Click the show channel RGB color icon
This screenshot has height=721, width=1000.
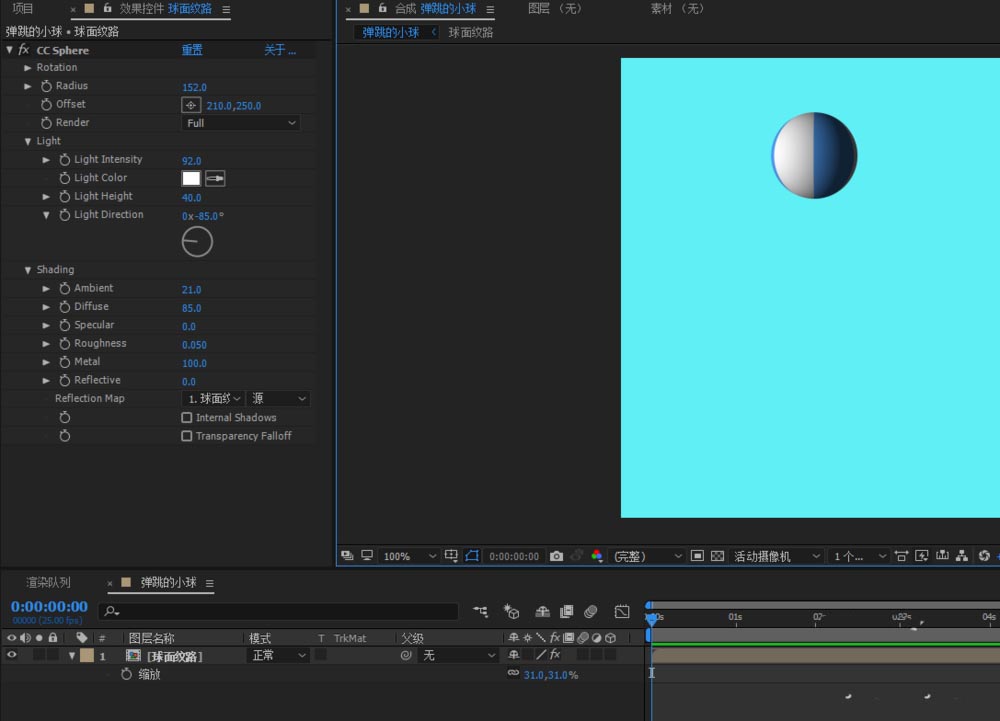point(597,556)
